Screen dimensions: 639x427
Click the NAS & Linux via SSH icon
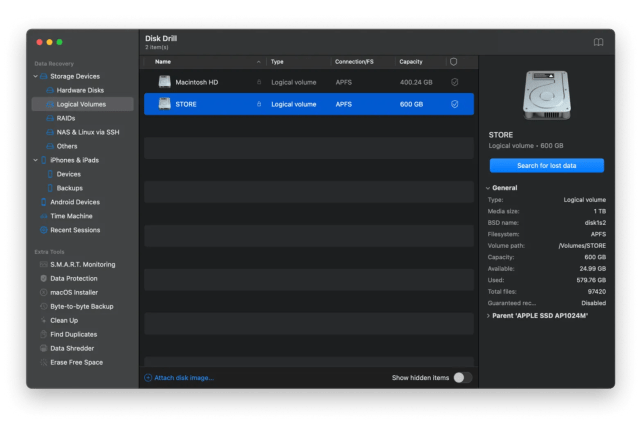(50, 132)
